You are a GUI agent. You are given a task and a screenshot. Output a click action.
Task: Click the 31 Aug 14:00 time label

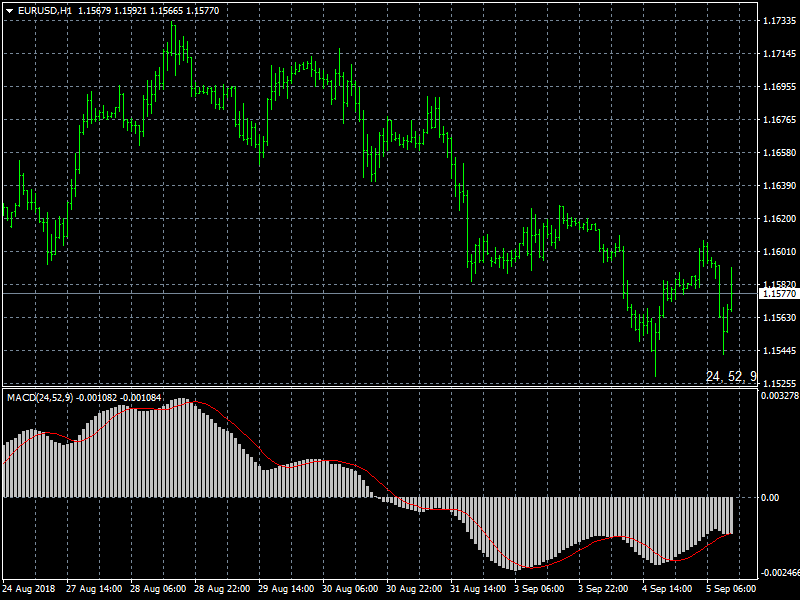click(478, 589)
